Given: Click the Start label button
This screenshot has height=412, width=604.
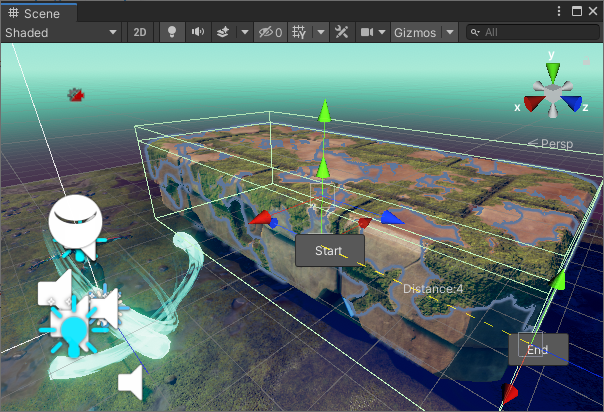Looking at the screenshot, I should (329, 250).
